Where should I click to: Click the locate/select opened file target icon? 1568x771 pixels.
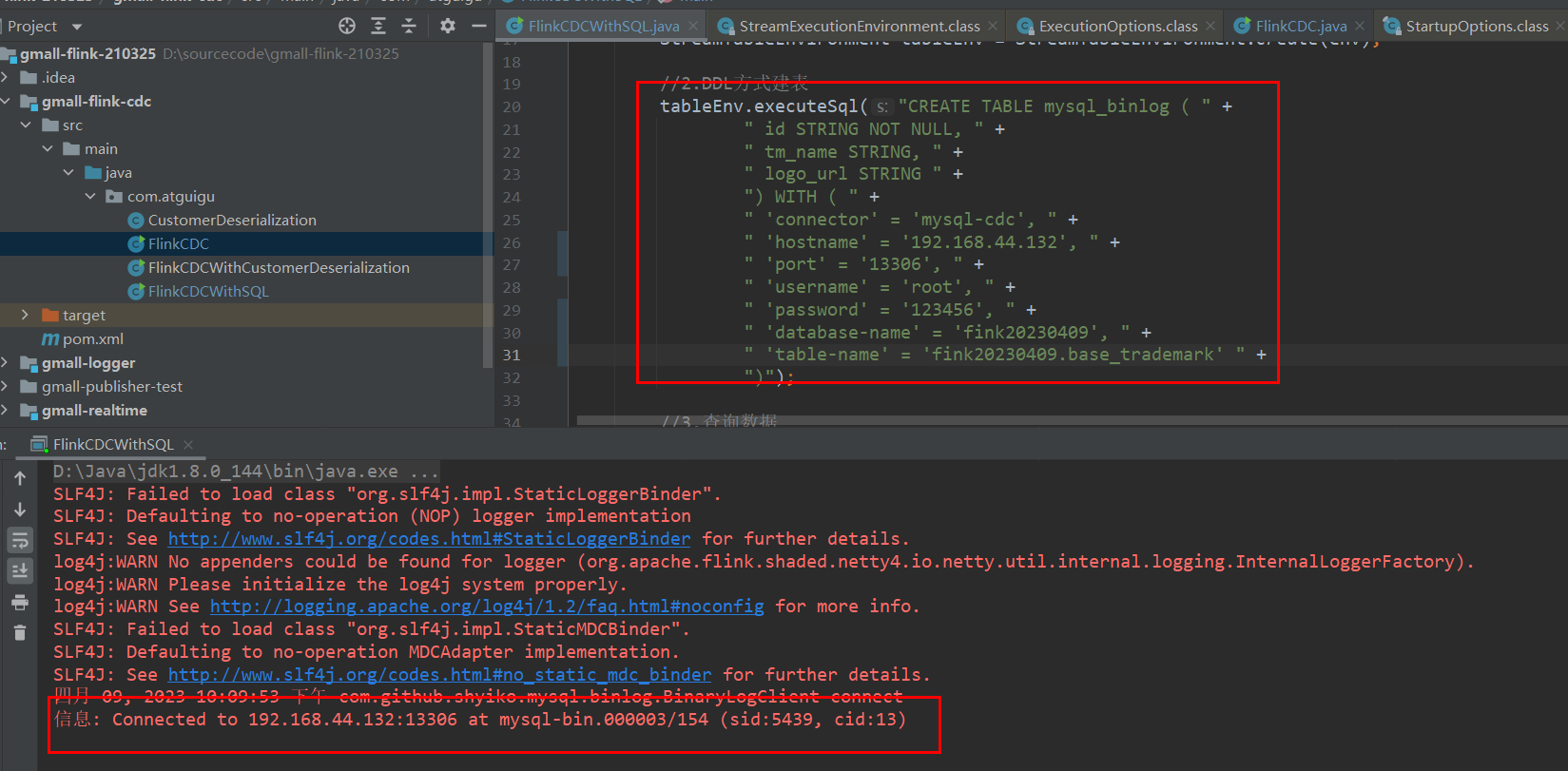pyautogui.click(x=347, y=26)
